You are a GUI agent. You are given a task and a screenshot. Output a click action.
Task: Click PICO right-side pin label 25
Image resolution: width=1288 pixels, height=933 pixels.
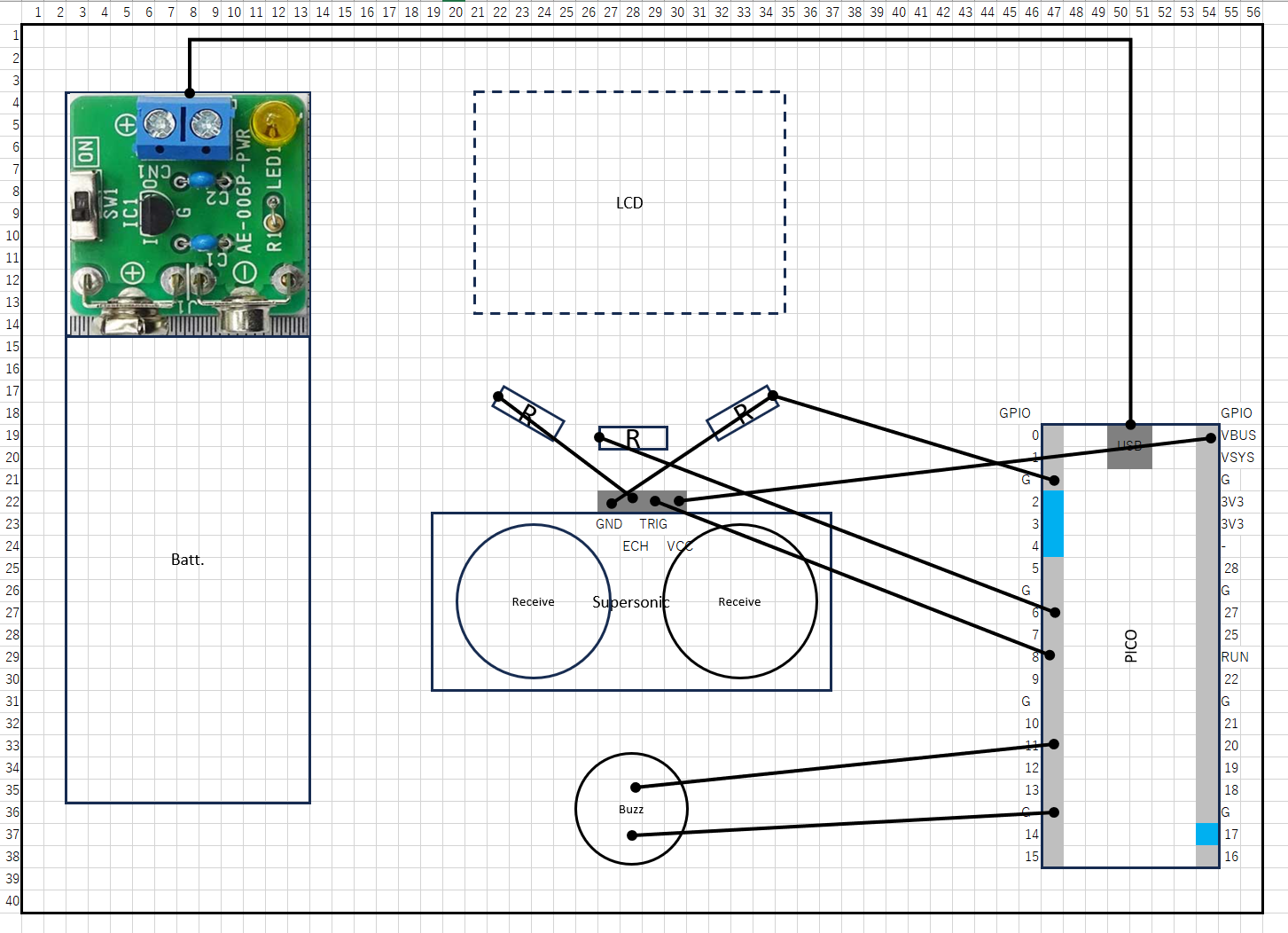tap(1231, 635)
